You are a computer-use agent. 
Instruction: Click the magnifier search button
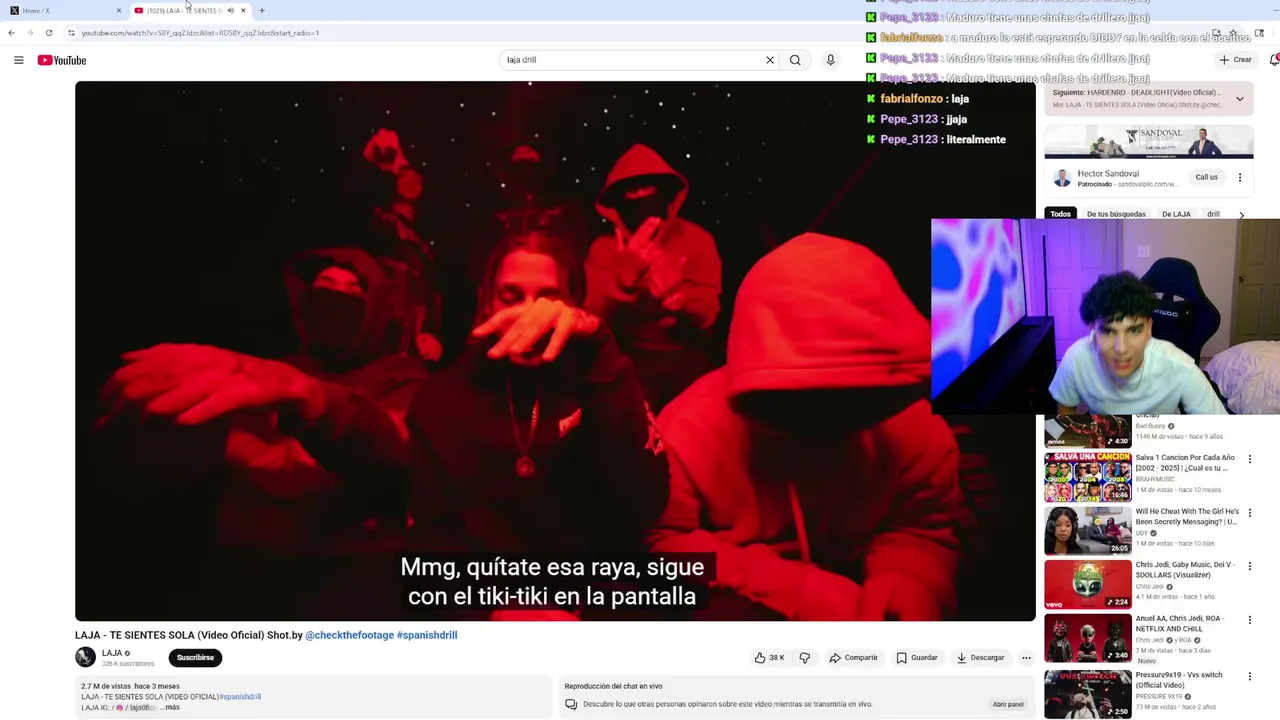coord(795,60)
